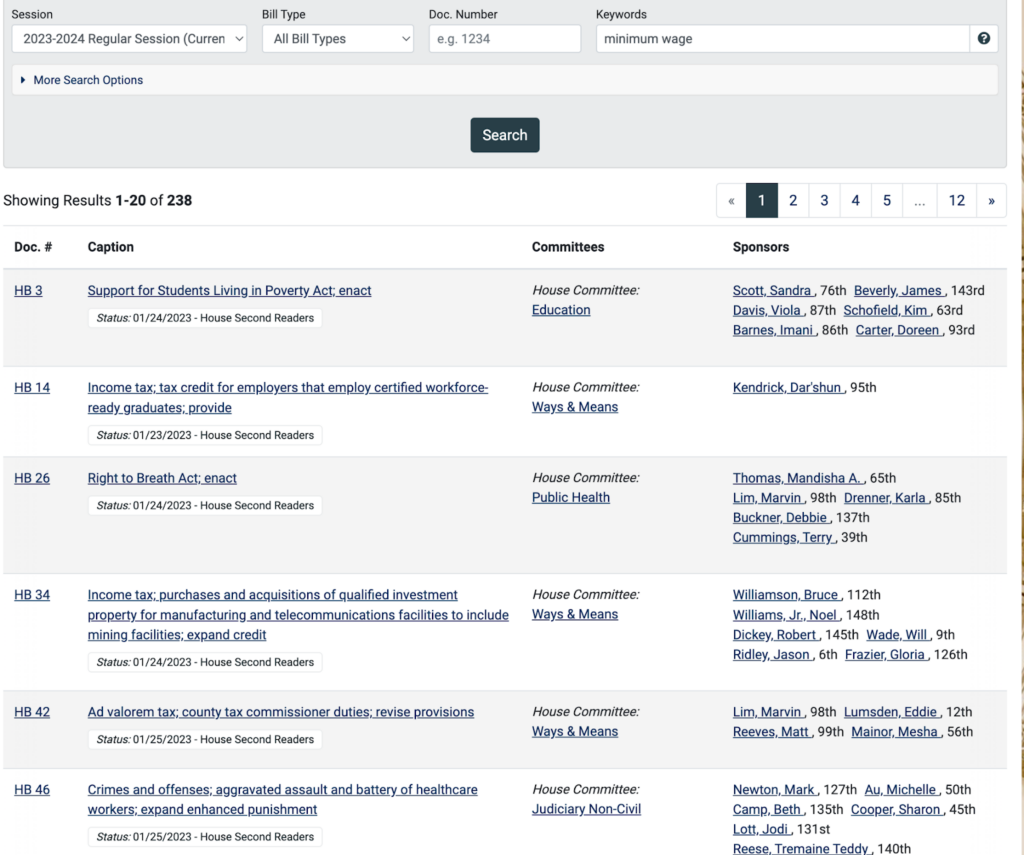This screenshot has height=855, width=1024.
Task: Open bill HB 3
Action: [x=28, y=291]
